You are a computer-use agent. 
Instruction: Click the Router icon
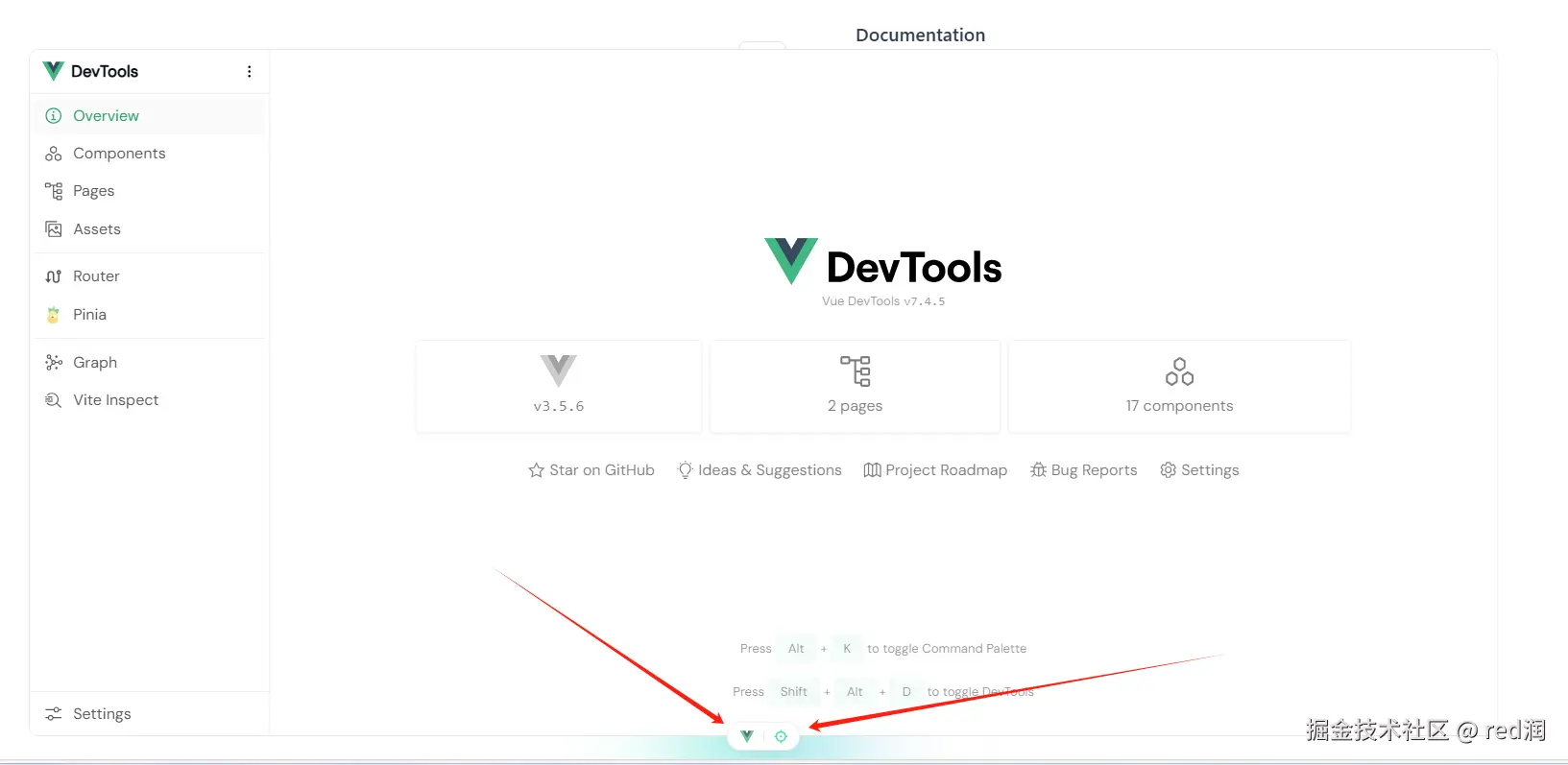(x=54, y=276)
